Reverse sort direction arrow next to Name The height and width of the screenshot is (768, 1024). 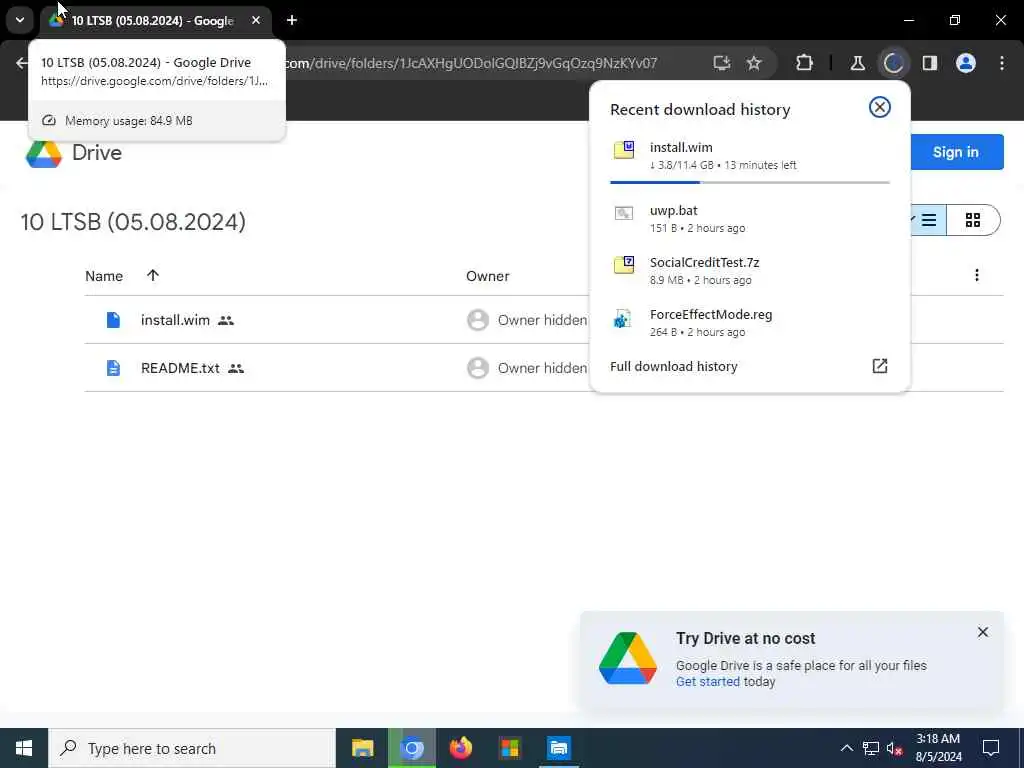[153, 275]
